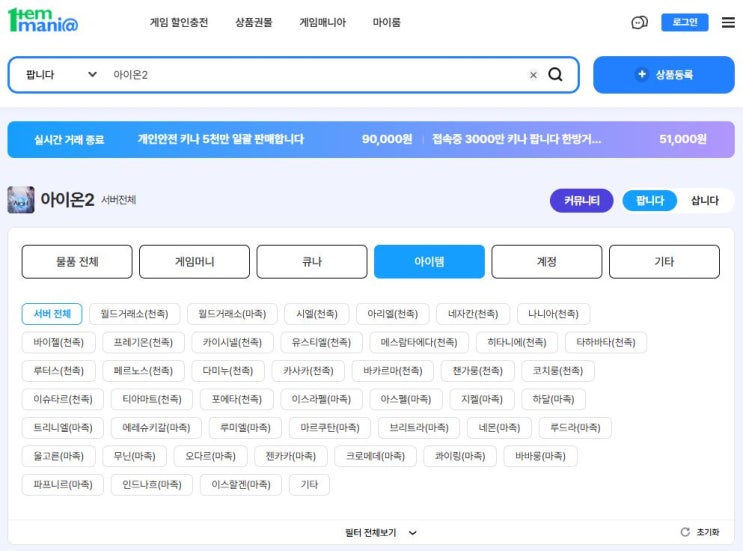
Task: Pick 코치룽(천족) server chip
Action: point(558,370)
